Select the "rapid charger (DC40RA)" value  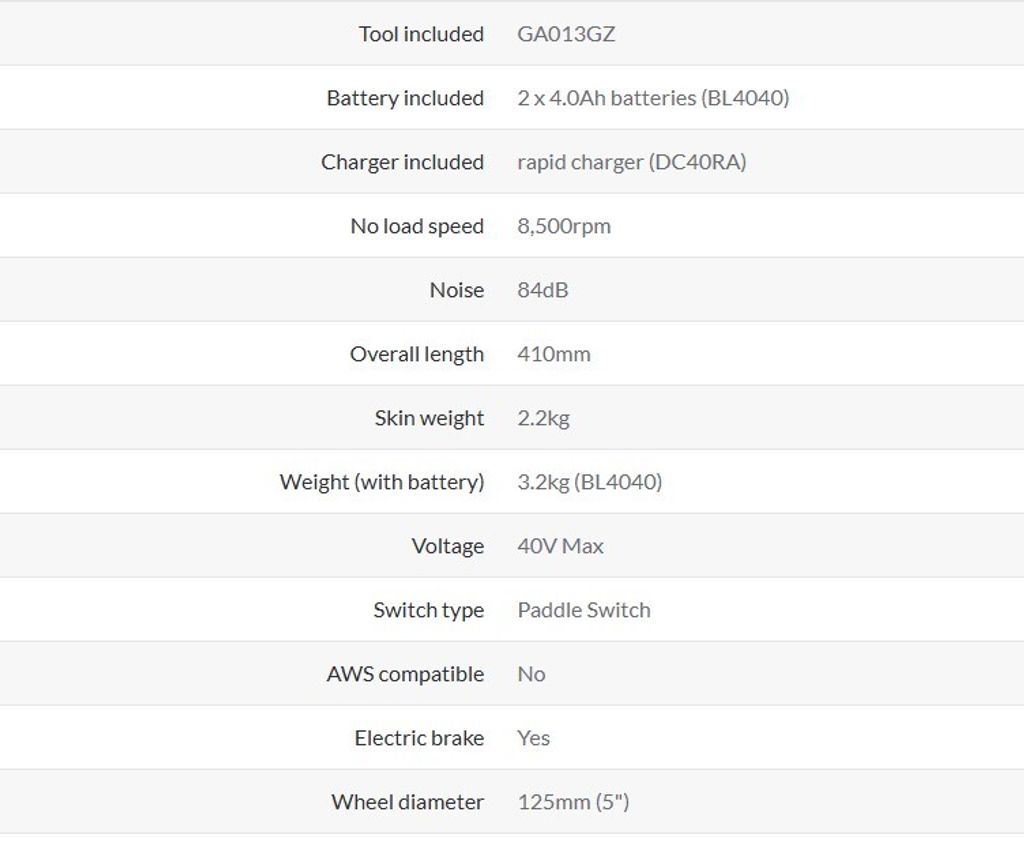[x=631, y=162]
